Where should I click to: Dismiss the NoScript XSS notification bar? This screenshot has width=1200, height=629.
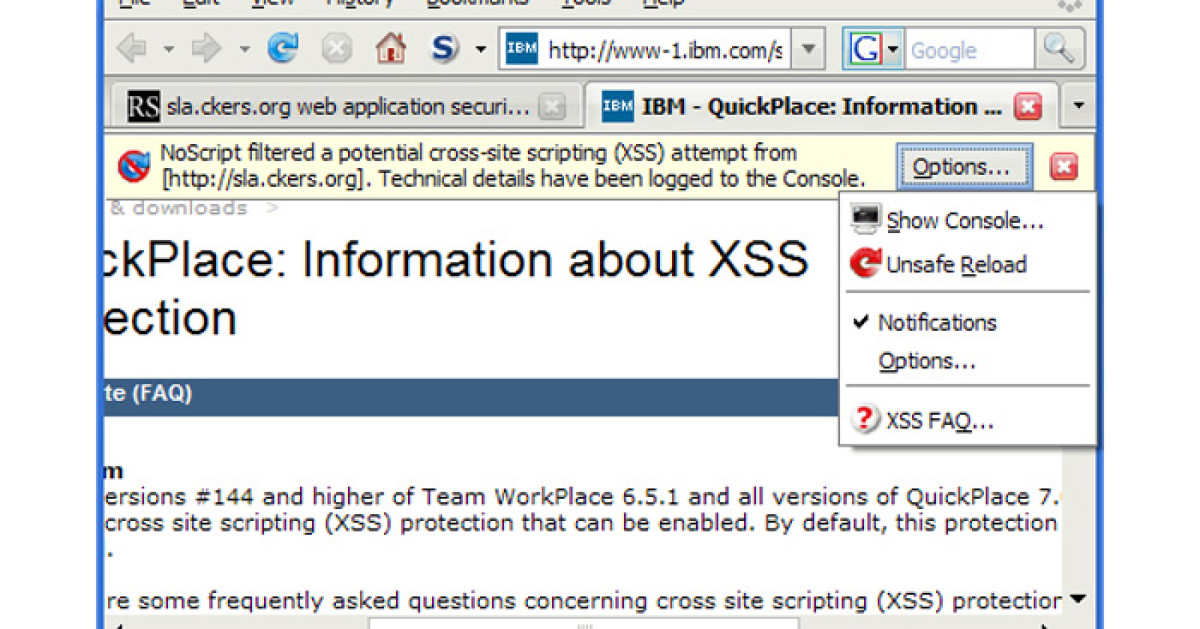(x=1064, y=167)
